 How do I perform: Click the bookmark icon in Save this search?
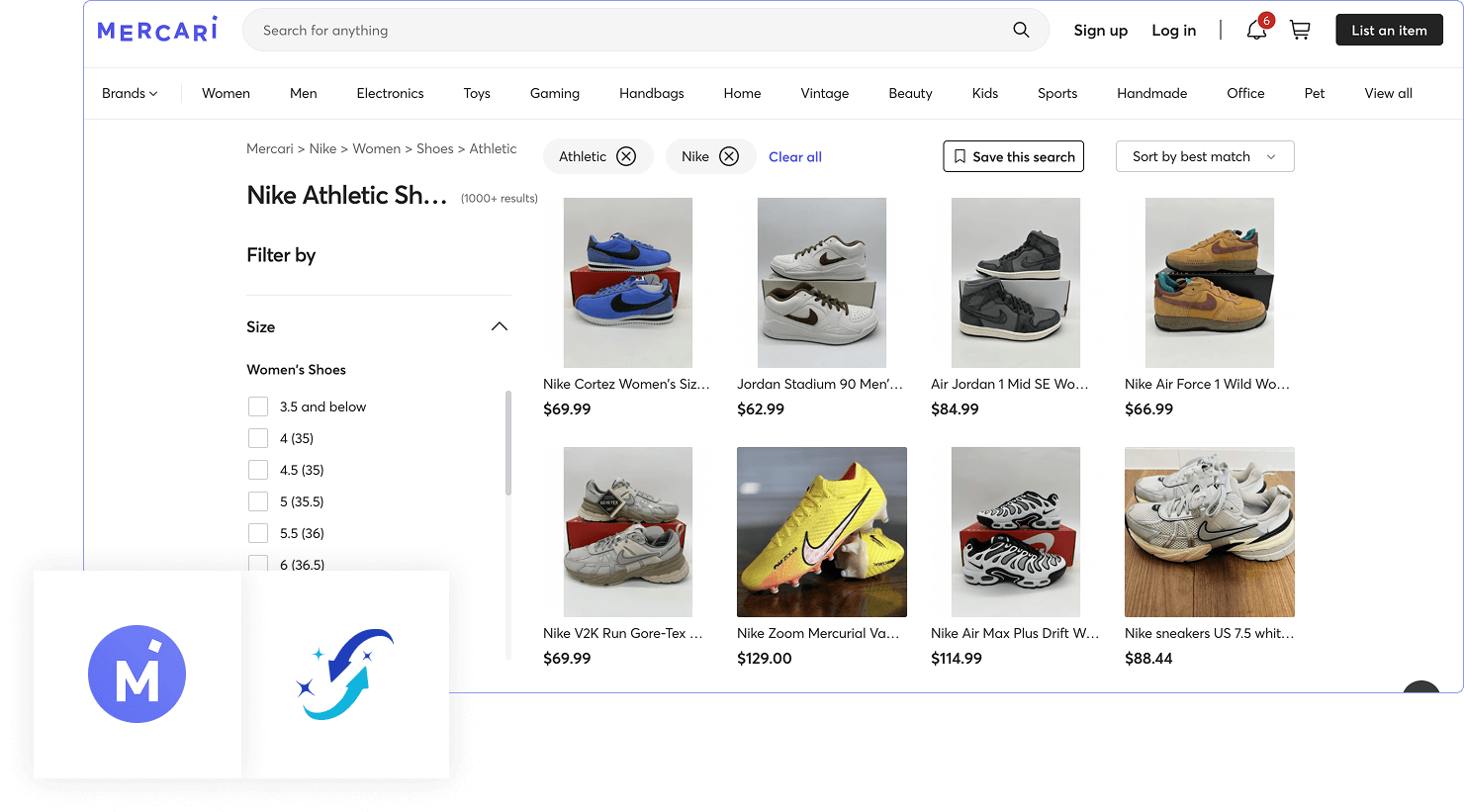tap(960, 156)
